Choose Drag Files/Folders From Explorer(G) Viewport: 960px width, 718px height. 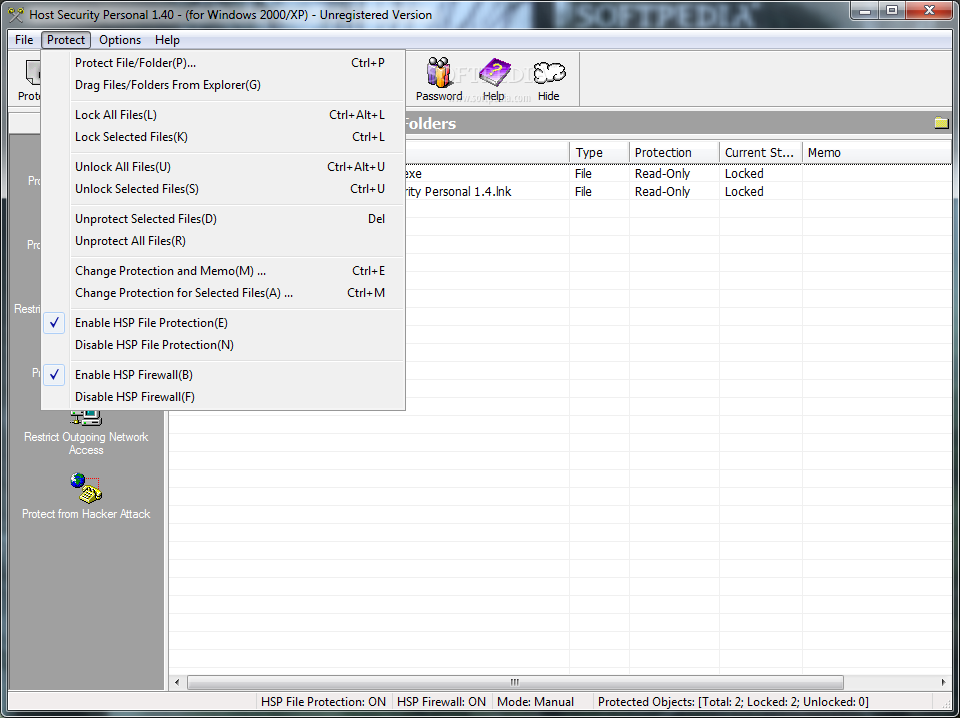pos(223,85)
